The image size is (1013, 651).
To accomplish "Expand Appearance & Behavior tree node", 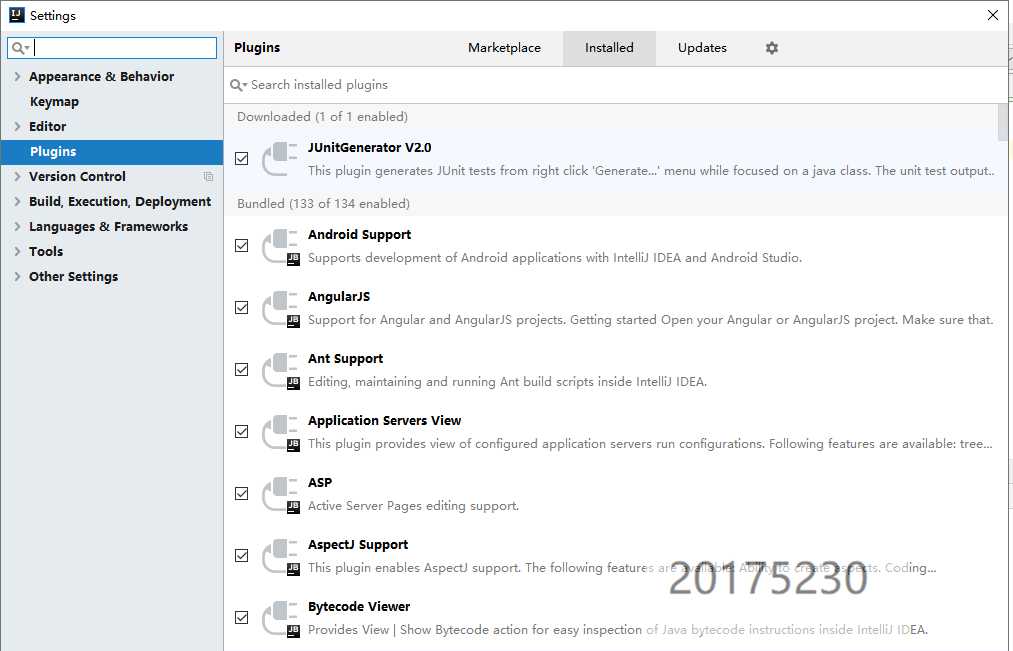I will click(x=17, y=76).
